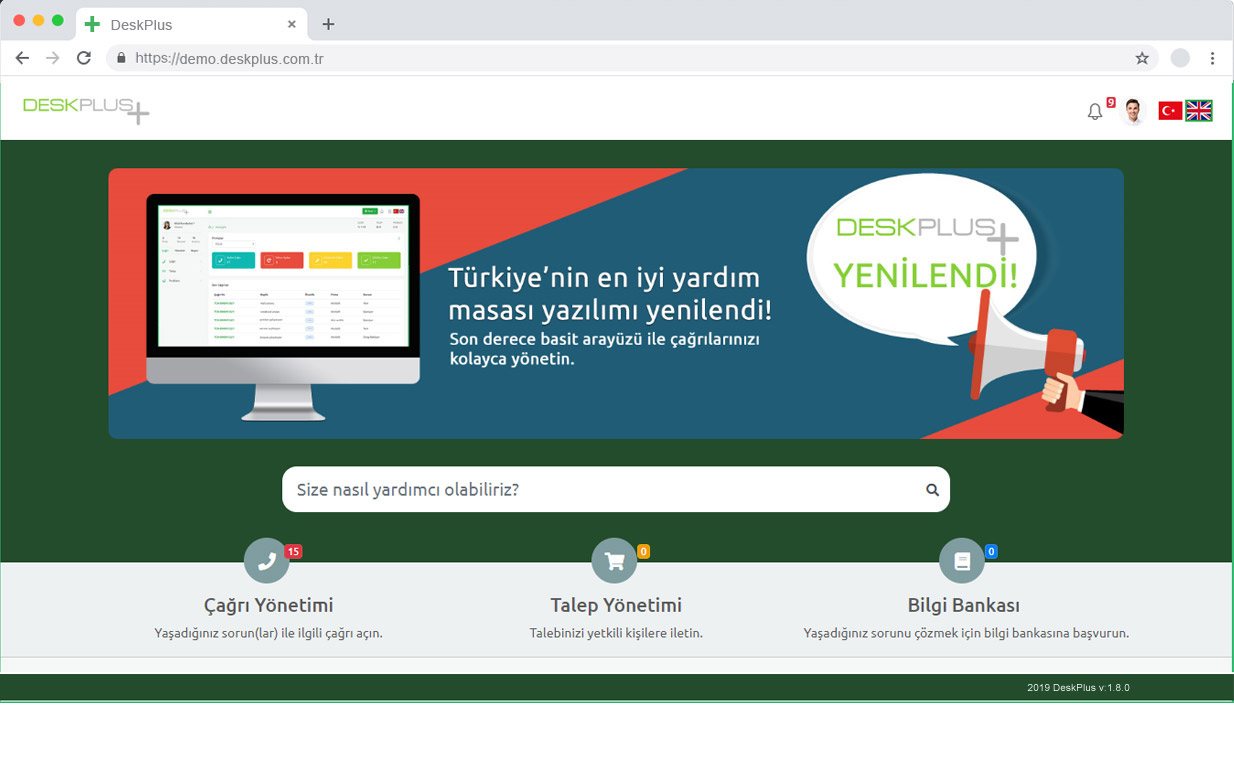
Task: Click the DeskPlus logo
Action: pyautogui.click(x=85, y=108)
